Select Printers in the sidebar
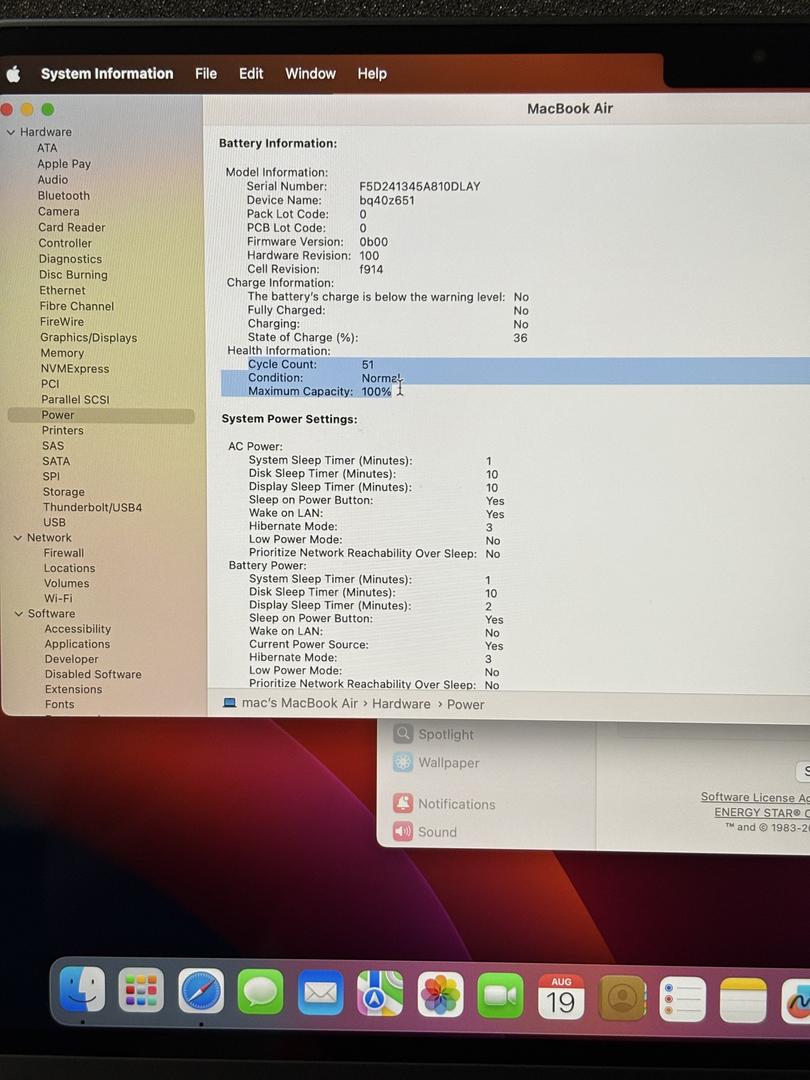 pos(62,430)
